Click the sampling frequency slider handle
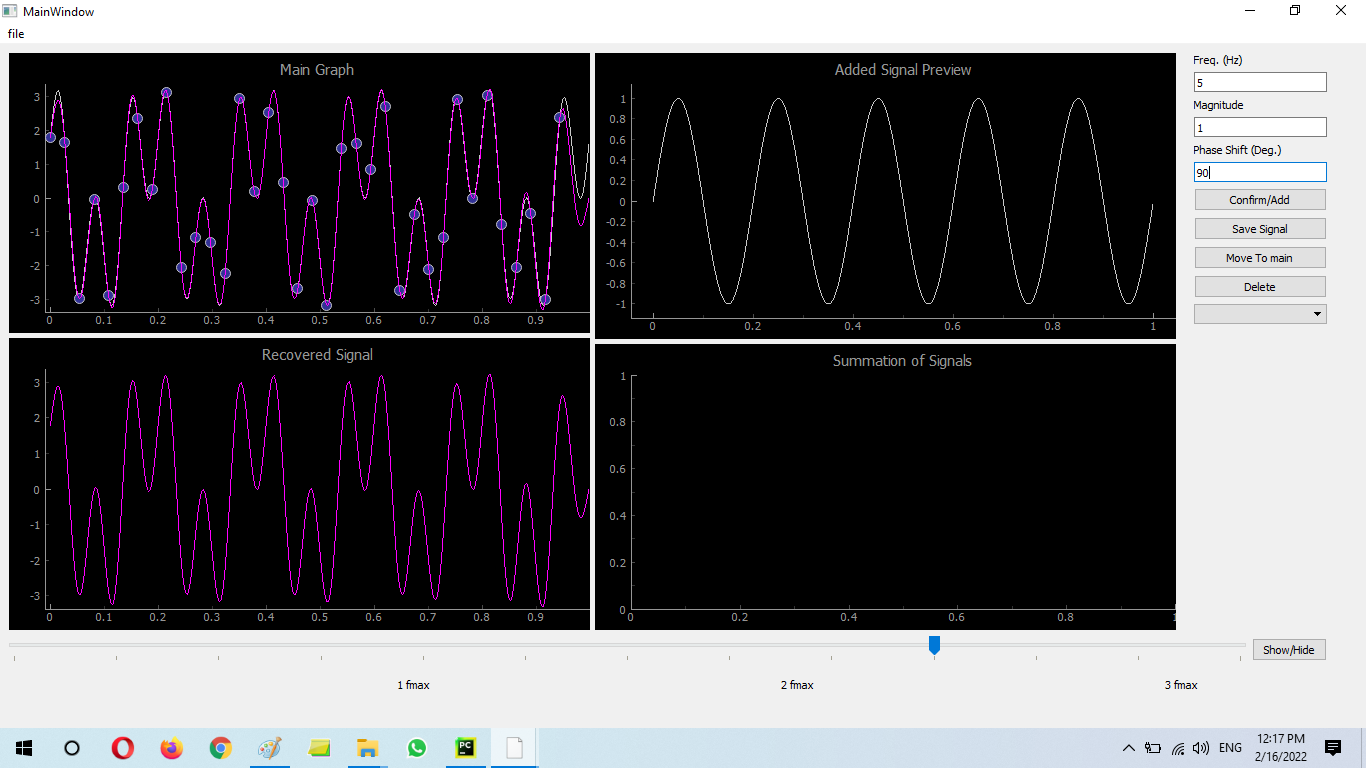 934,646
